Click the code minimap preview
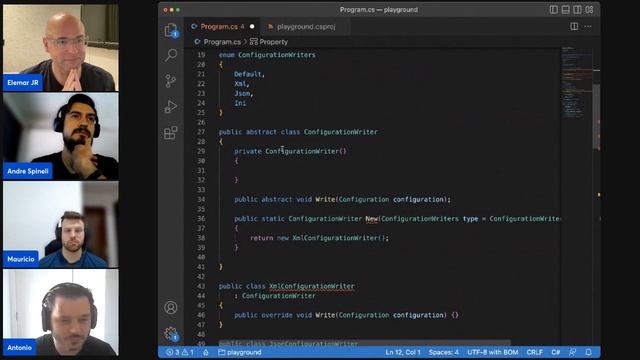Viewport: 640px width, 360px height. (x=576, y=82)
